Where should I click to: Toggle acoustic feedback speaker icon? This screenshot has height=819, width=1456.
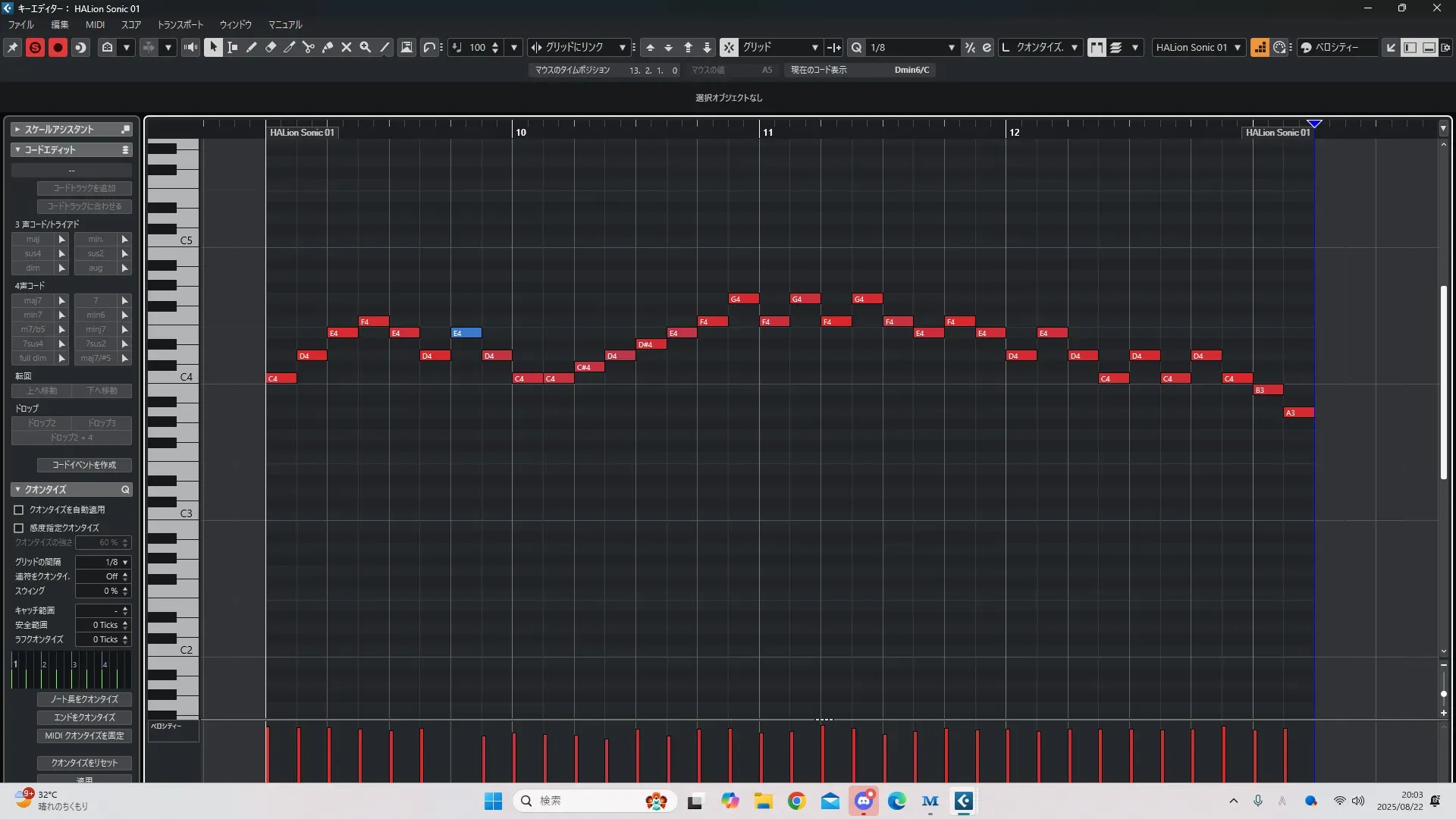point(190,47)
